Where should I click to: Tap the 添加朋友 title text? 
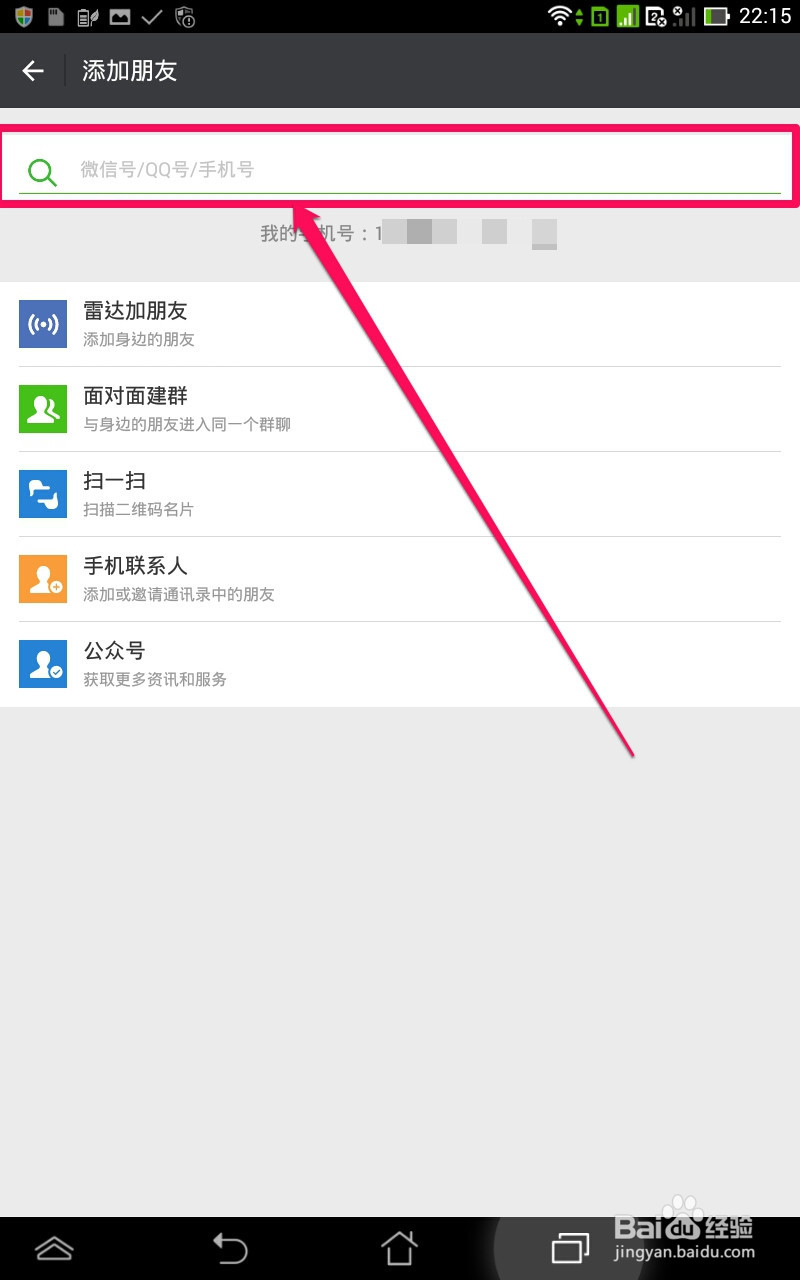130,70
